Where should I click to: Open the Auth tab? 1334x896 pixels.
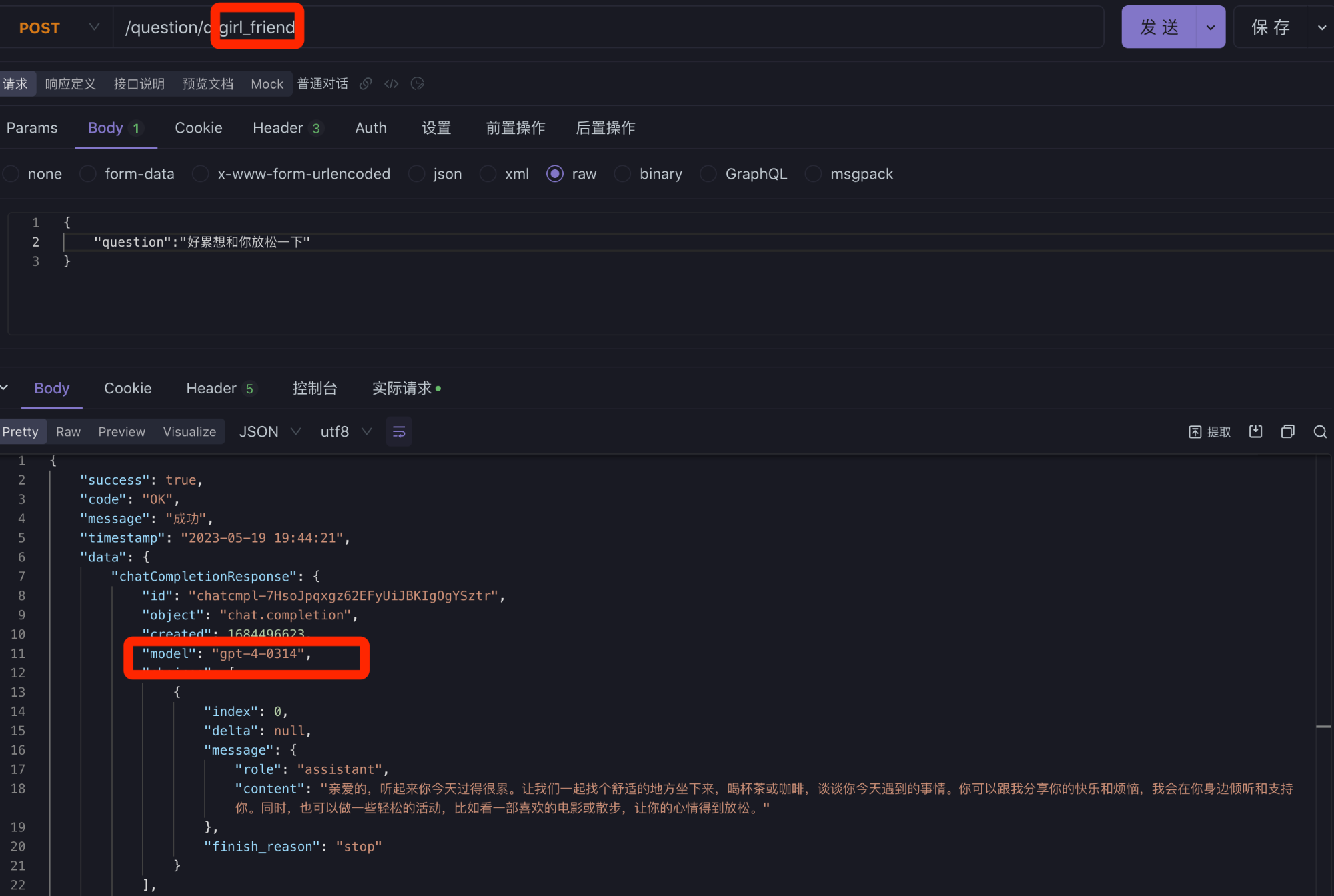tap(371, 127)
